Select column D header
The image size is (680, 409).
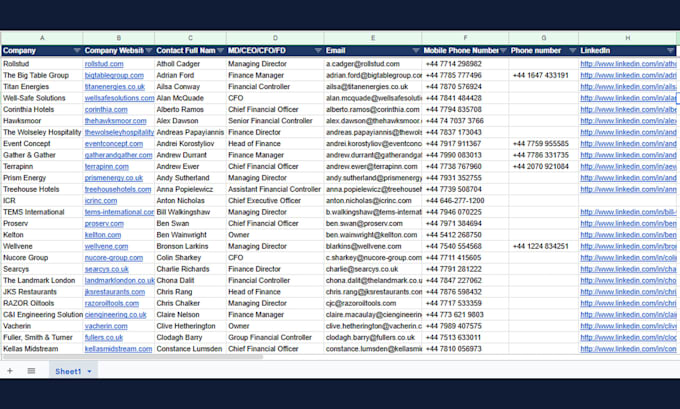(x=275, y=38)
